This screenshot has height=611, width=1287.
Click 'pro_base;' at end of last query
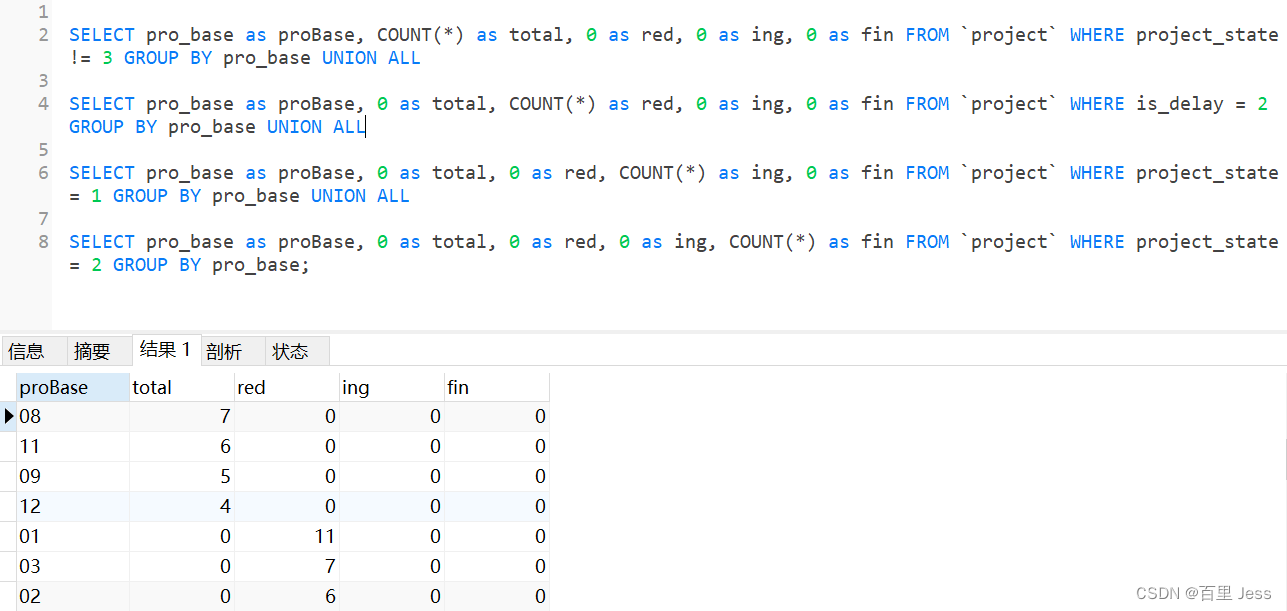click(x=261, y=265)
